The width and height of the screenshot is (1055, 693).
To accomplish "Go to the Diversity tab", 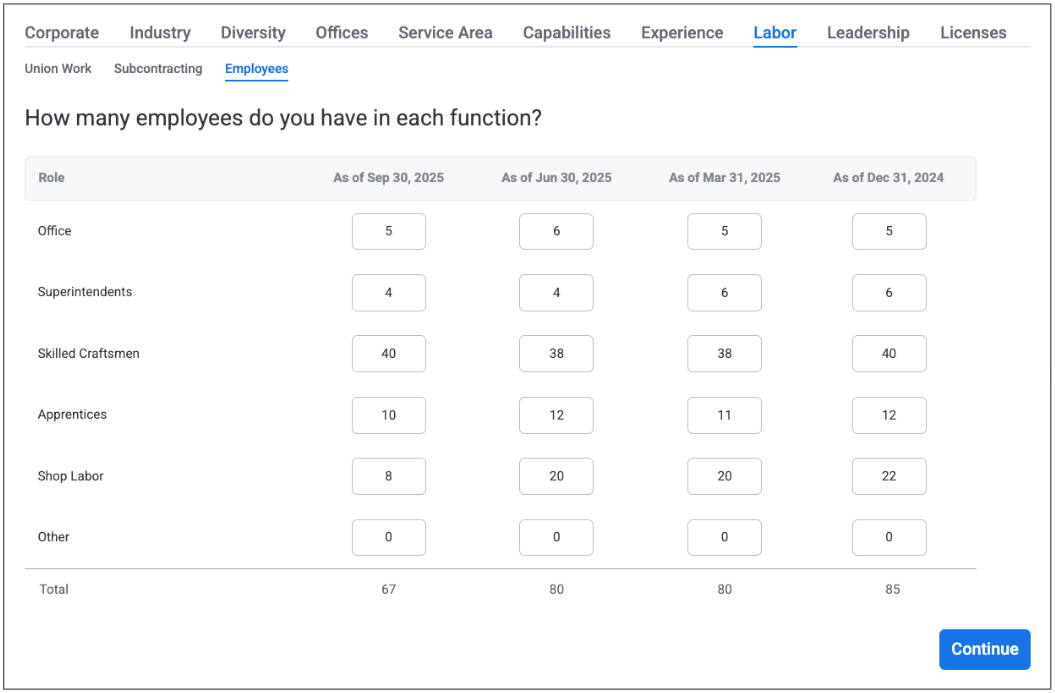I will [253, 33].
